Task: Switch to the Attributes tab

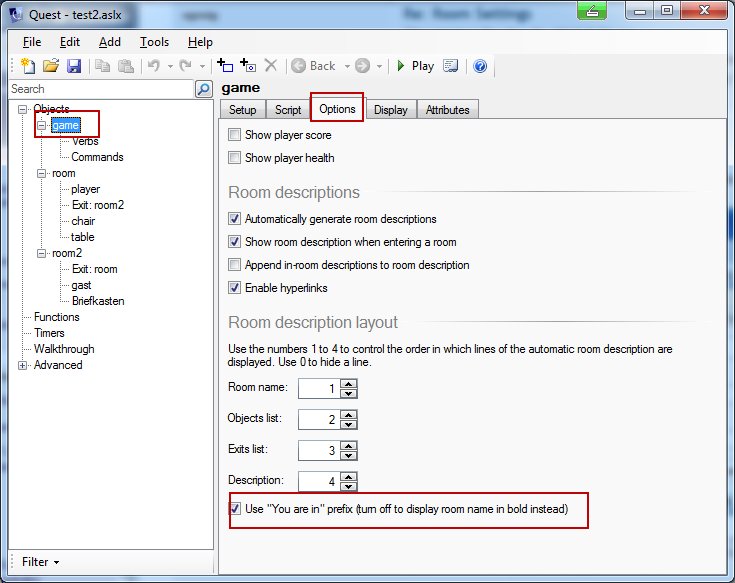Action: (x=448, y=110)
